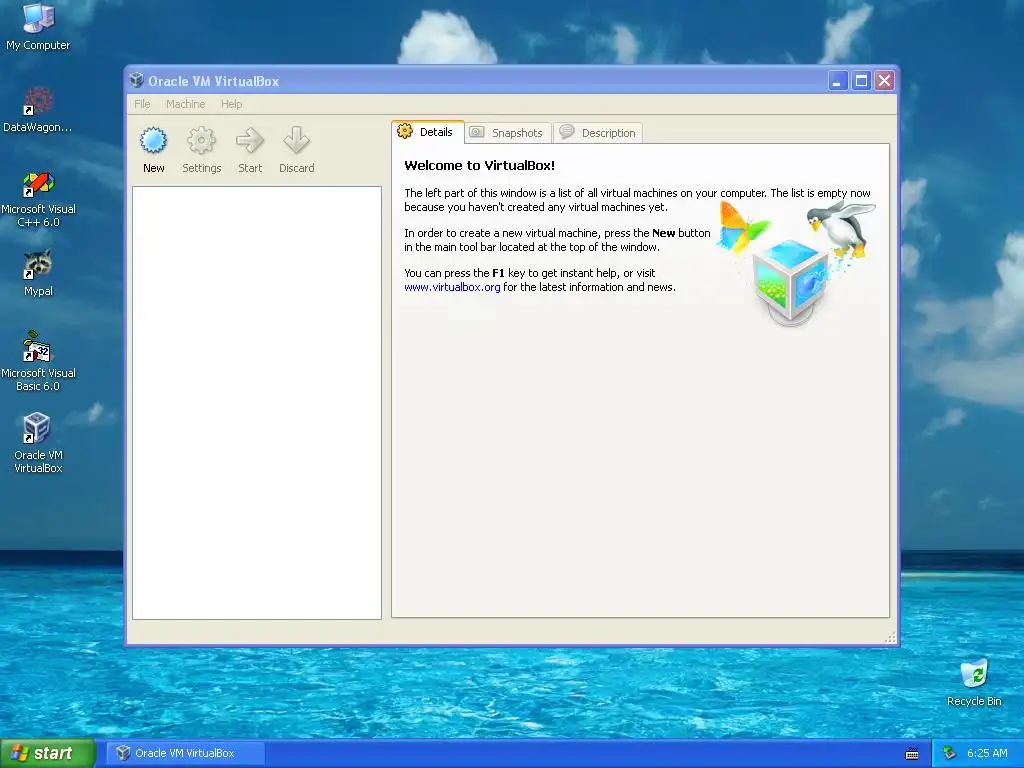1024x768 pixels.
Task: Open the Machine menu
Action: [x=185, y=104]
